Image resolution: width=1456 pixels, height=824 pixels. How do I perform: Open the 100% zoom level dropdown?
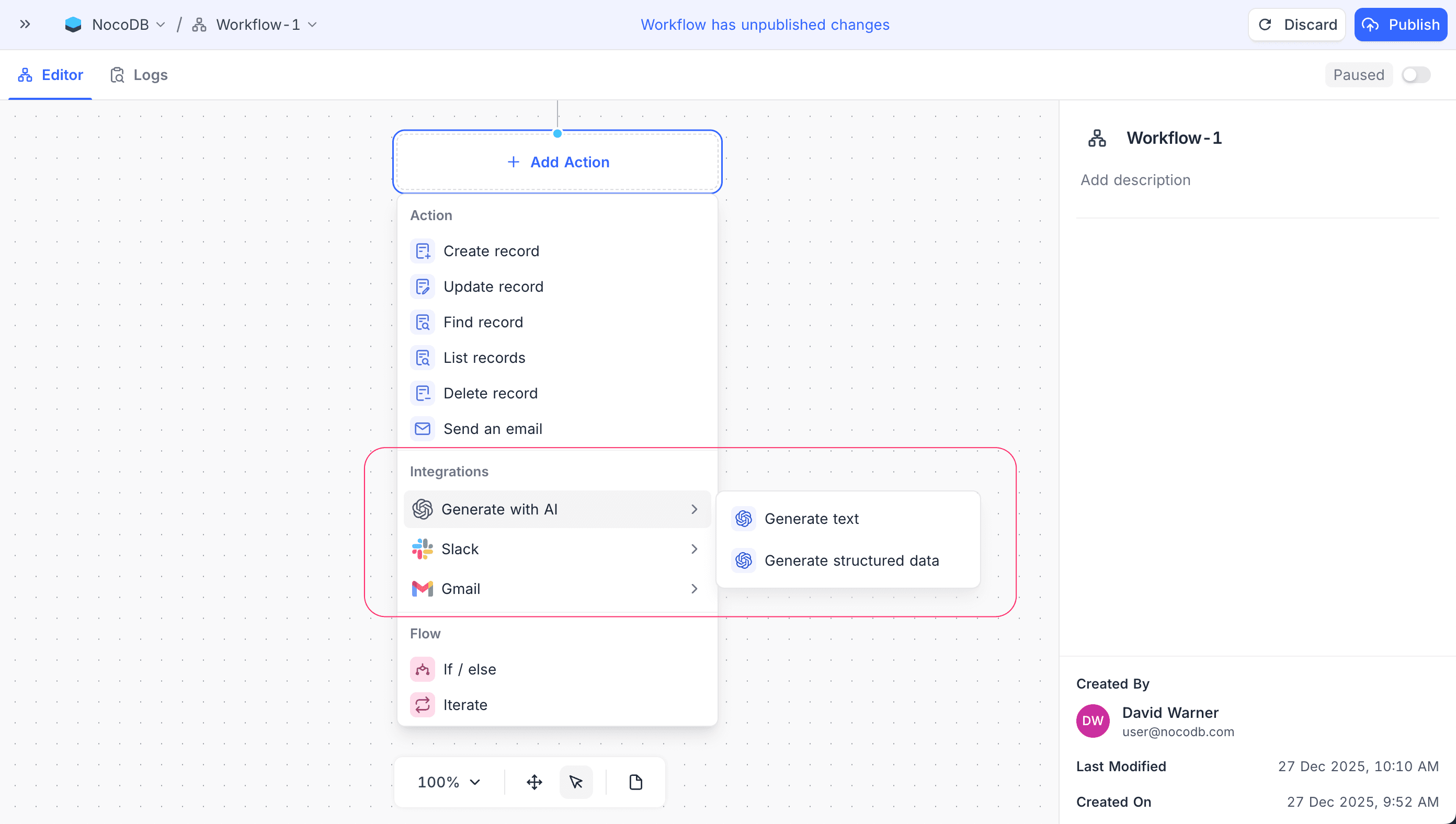(x=448, y=782)
